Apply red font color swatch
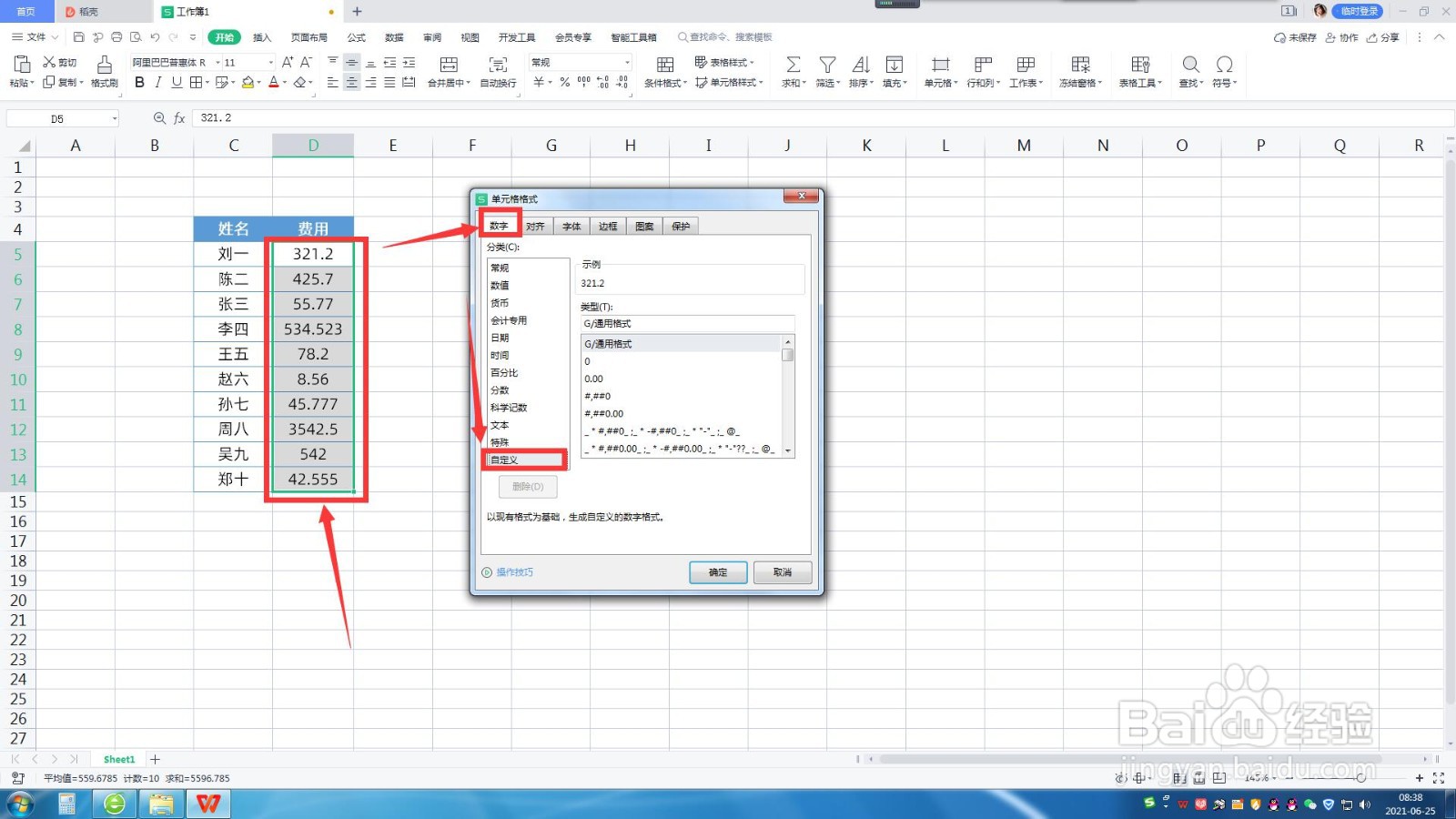 273,83
